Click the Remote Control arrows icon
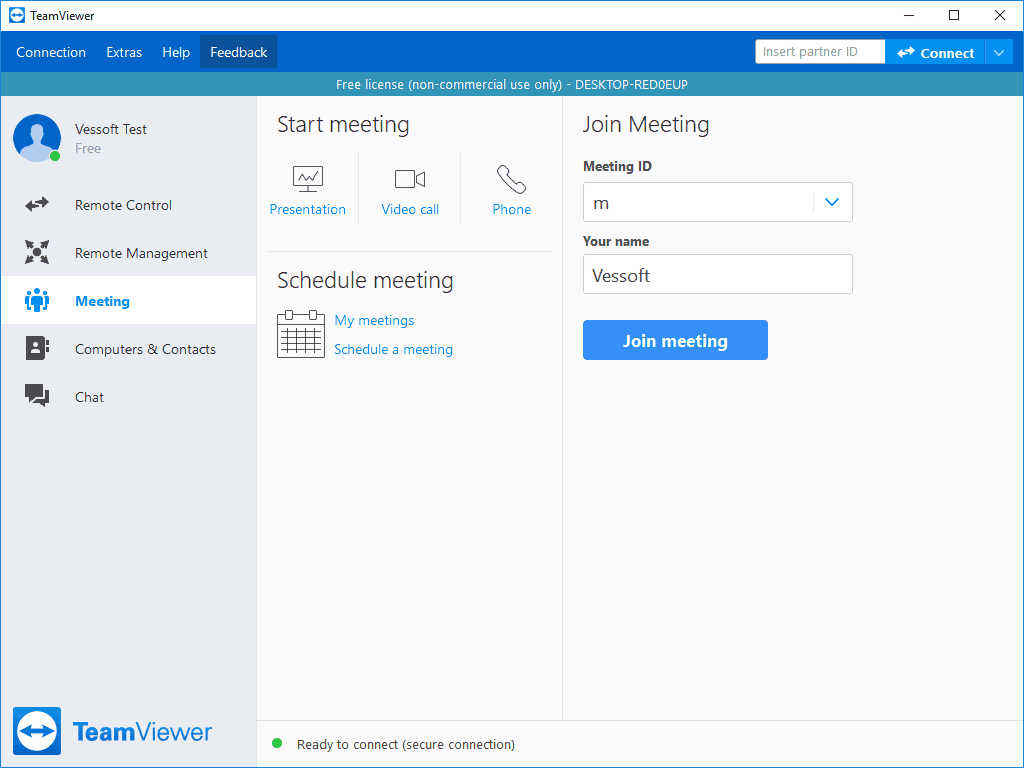 click(x=37, y=204)
